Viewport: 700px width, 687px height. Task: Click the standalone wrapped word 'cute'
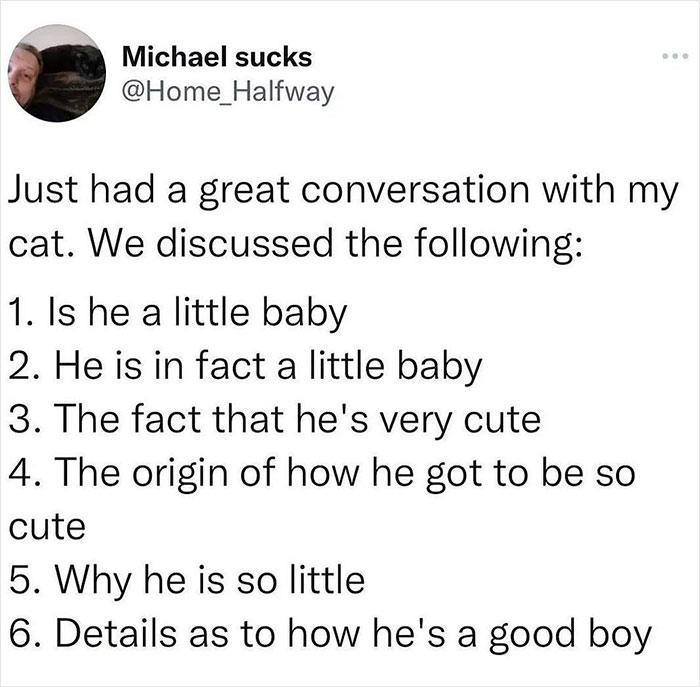47,527
